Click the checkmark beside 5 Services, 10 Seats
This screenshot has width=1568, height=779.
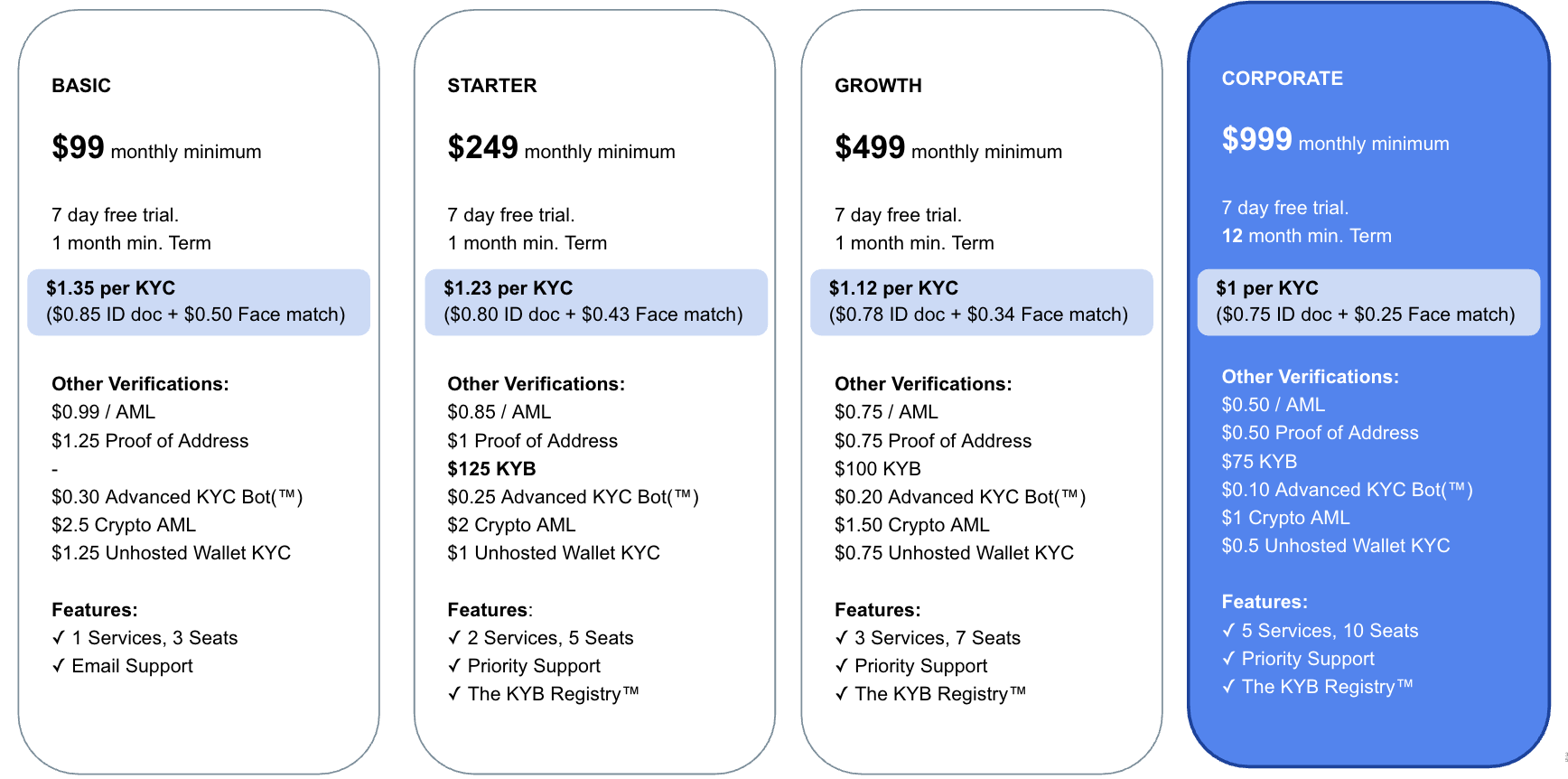click(1228, 631)
